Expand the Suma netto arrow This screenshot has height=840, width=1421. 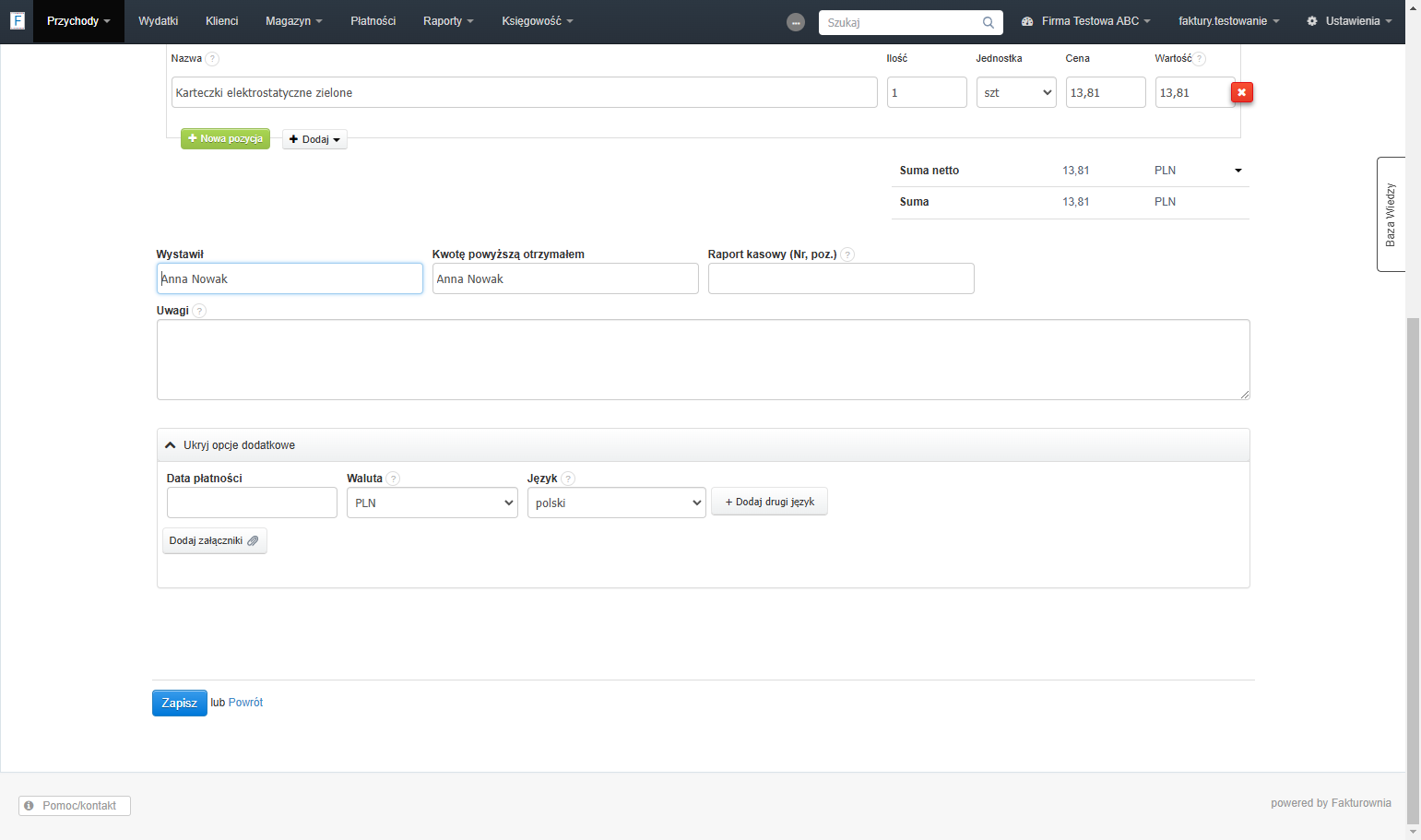click(1237, 171)
